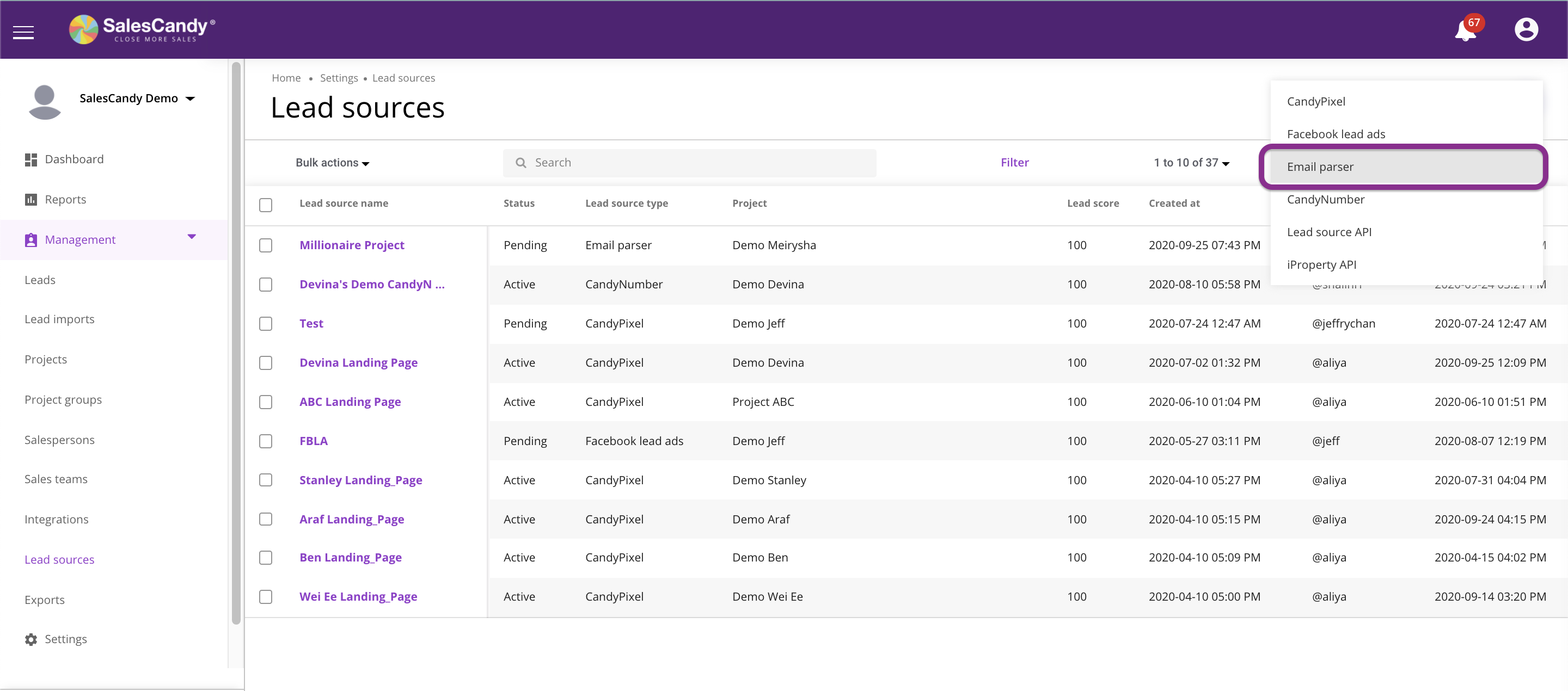Open the hamburger navigation menu
Screen dimensions: 1568x691
coord(23,30)
